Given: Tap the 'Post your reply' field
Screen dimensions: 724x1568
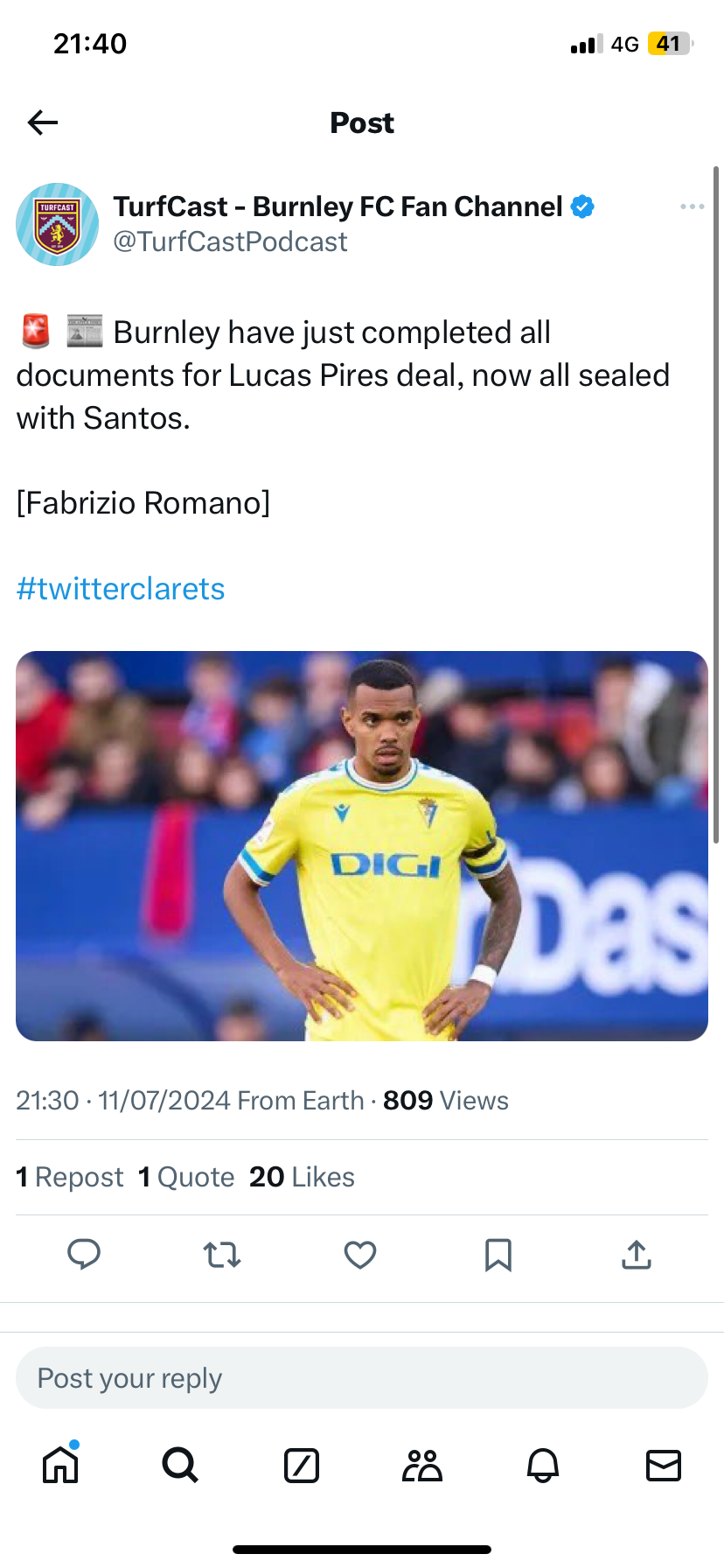Looking at the screenshot, I should click(362, 1378).
